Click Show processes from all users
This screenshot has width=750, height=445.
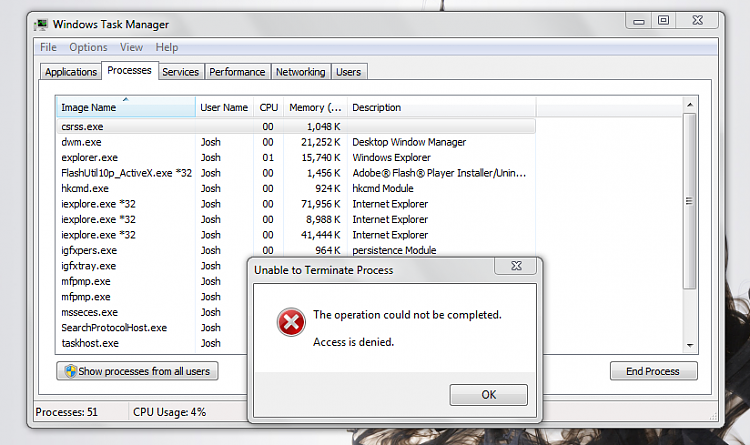click(x=137, y=371)
